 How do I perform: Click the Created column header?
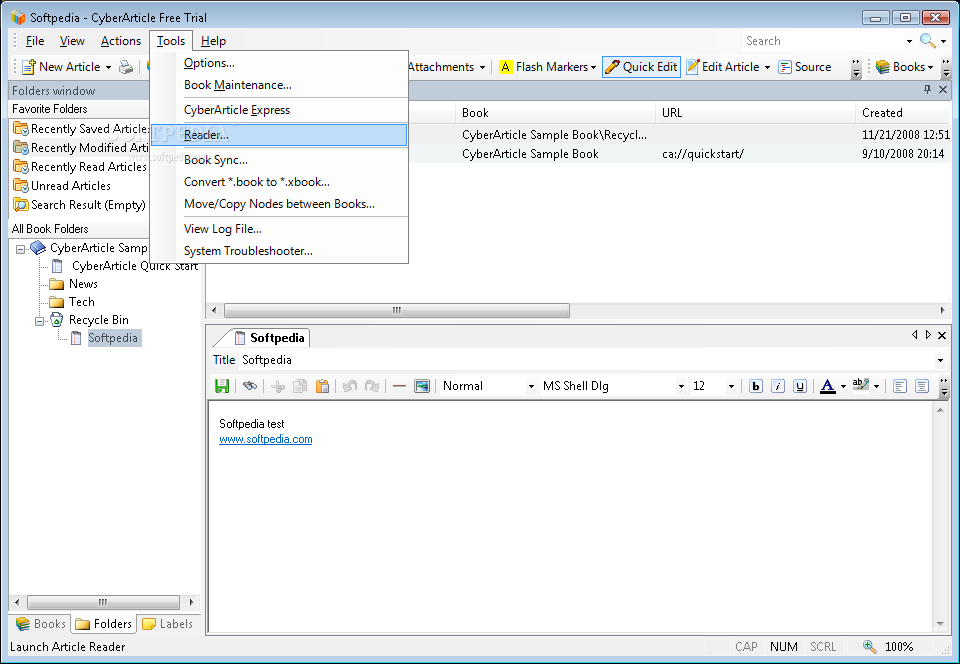[x=902, y=113]
